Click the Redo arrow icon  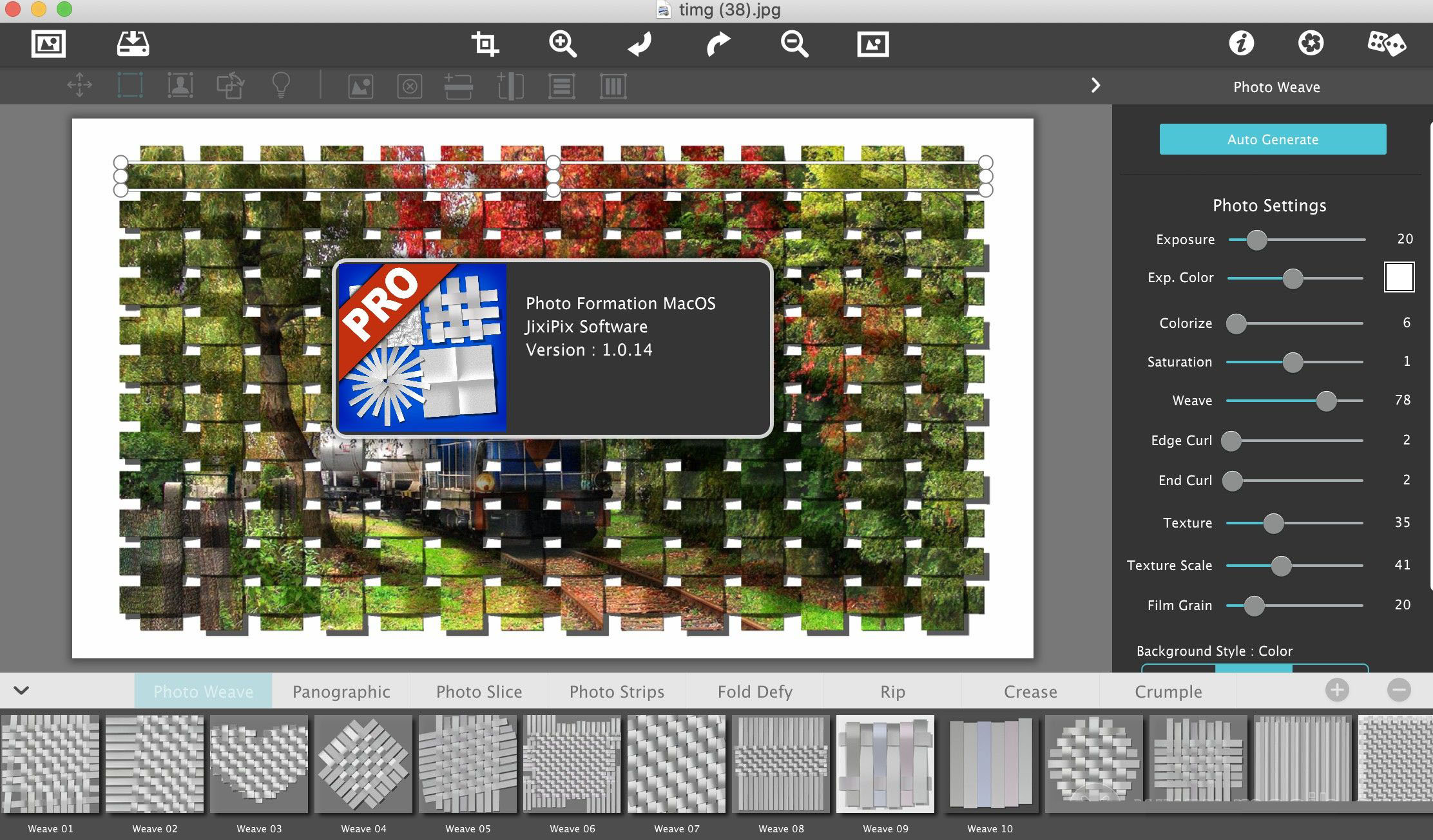(x=717, y=44)
